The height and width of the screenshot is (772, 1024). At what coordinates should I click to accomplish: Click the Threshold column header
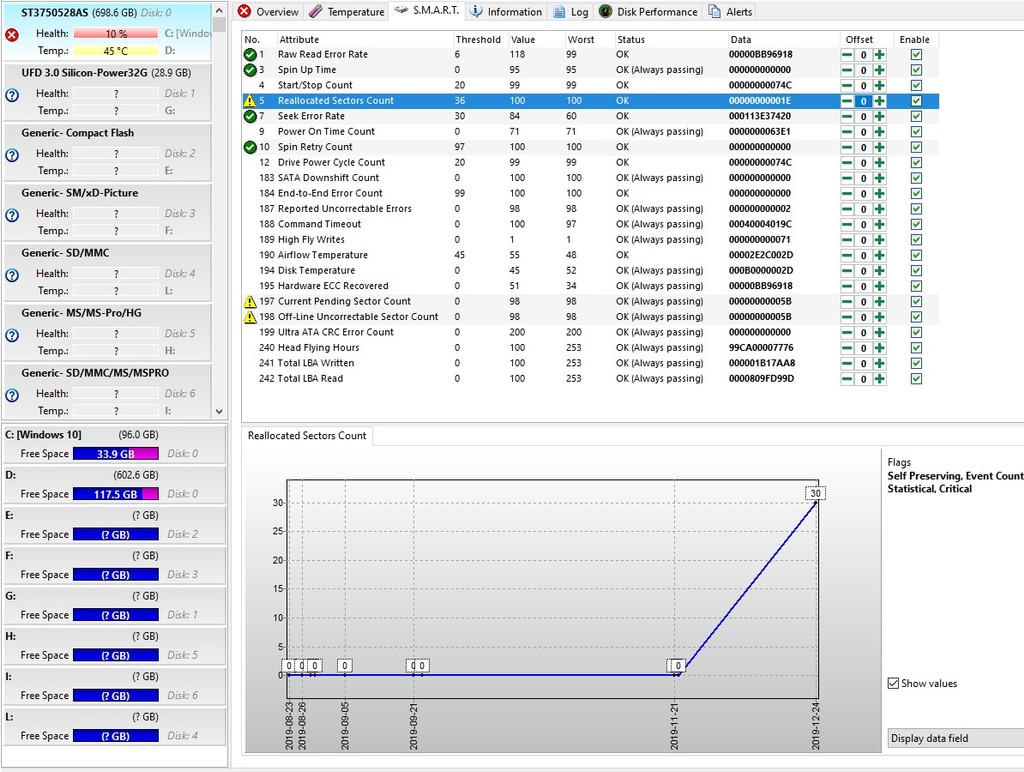point(478,40)
